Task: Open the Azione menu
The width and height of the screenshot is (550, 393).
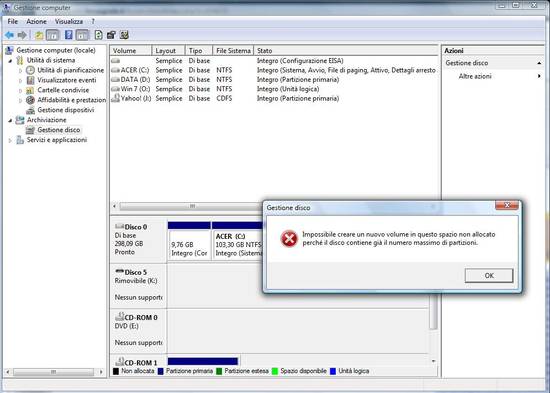Action: click(x=36, y=21)
